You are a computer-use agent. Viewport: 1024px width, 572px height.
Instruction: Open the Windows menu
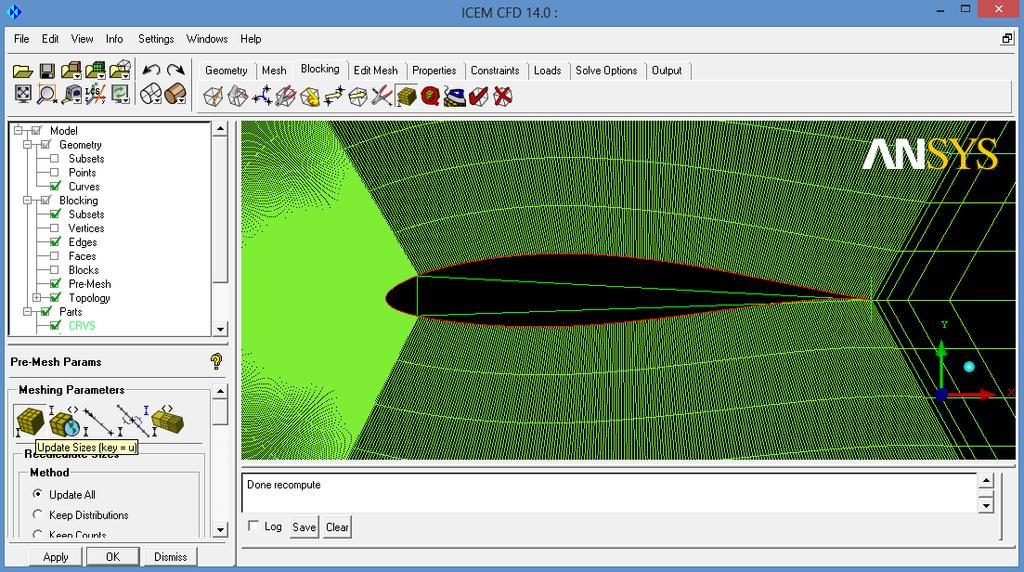(207, 39)
